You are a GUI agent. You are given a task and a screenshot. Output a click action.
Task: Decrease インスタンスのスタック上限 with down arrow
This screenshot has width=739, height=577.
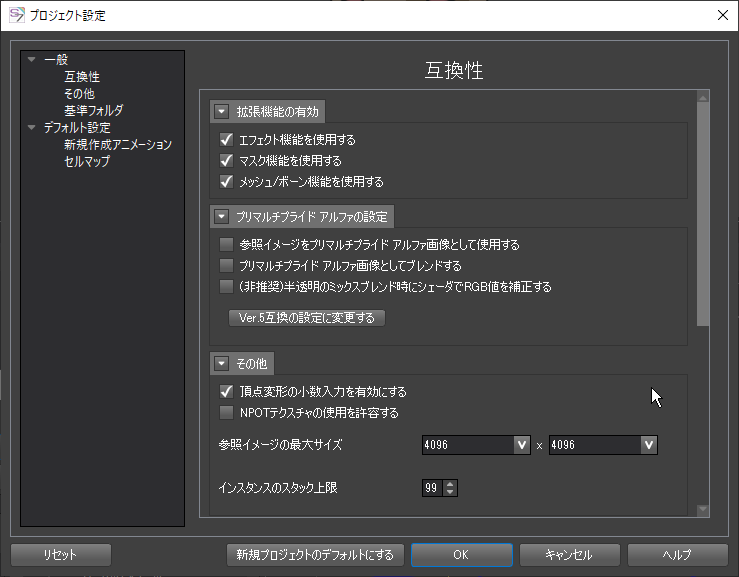pyautogui.click(x=450, y=492)
